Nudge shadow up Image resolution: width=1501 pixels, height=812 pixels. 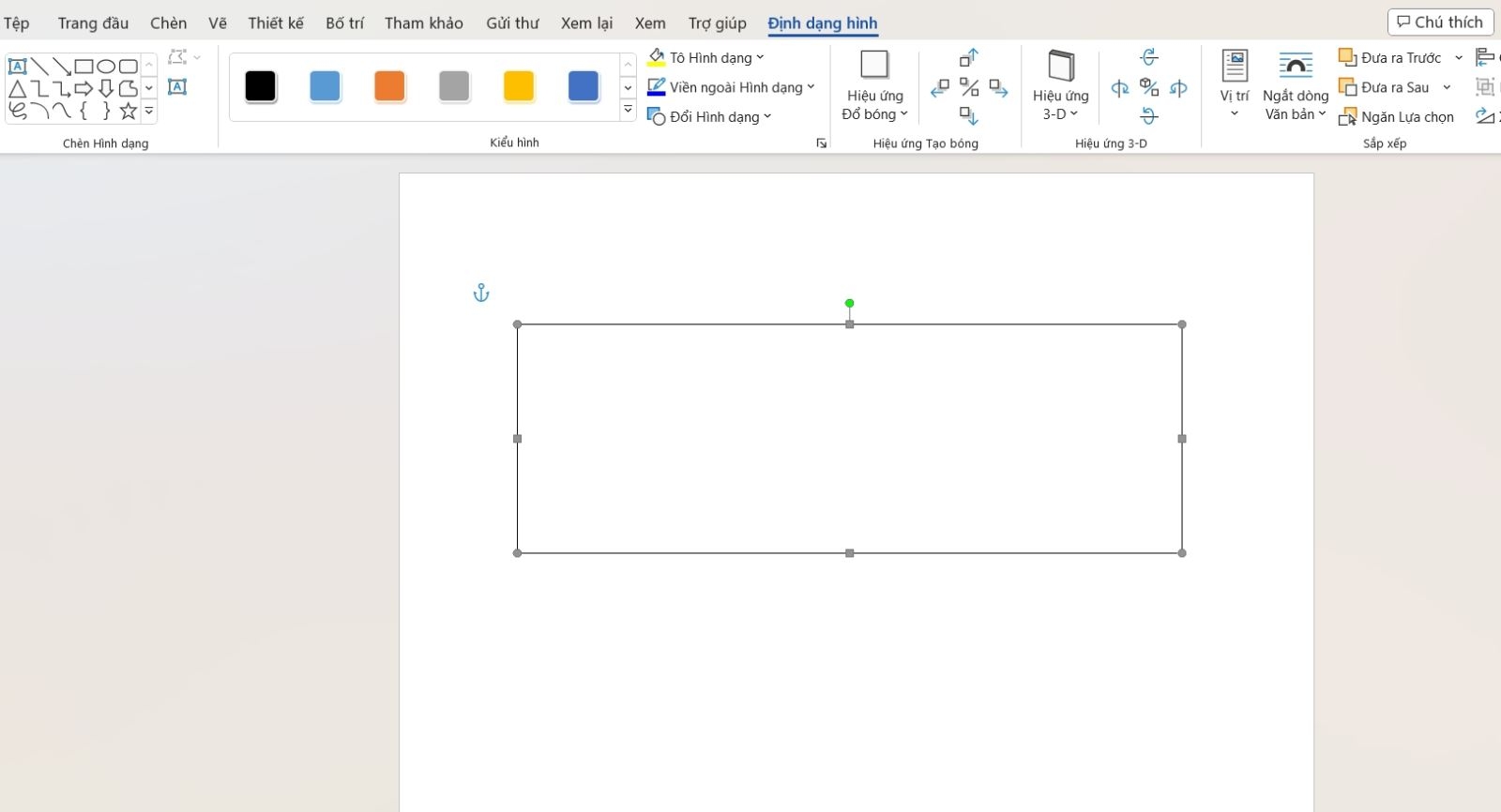(x=969, y=58)
